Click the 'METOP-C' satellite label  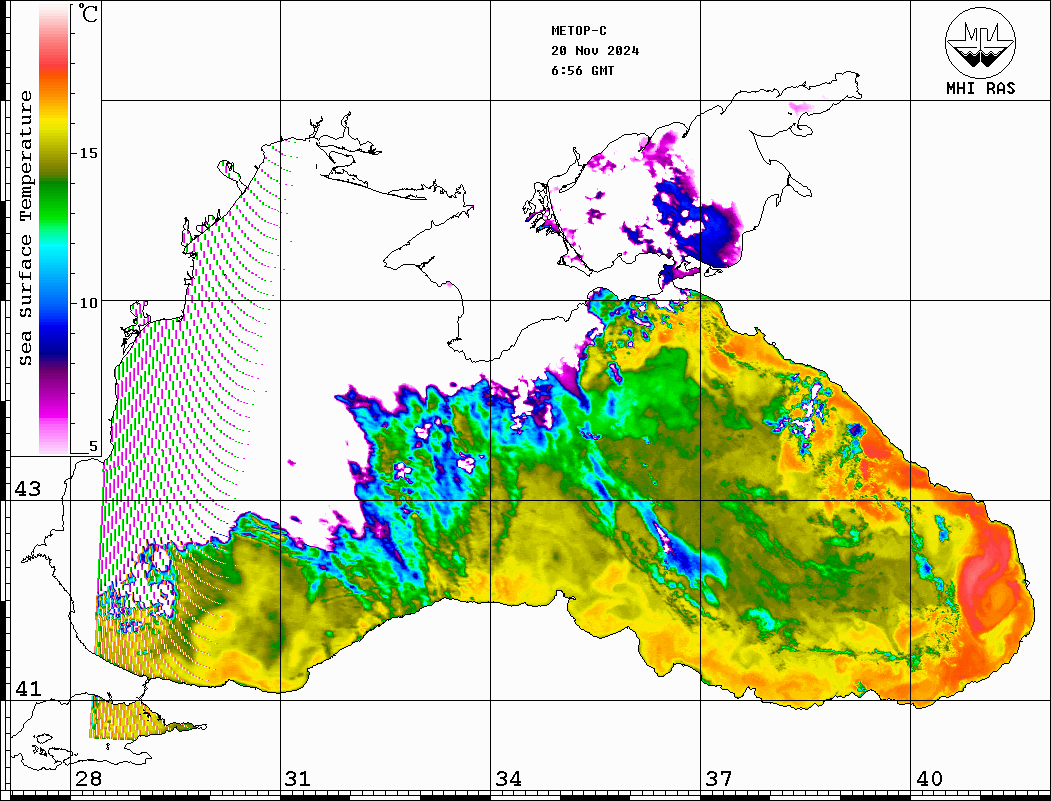578,31
